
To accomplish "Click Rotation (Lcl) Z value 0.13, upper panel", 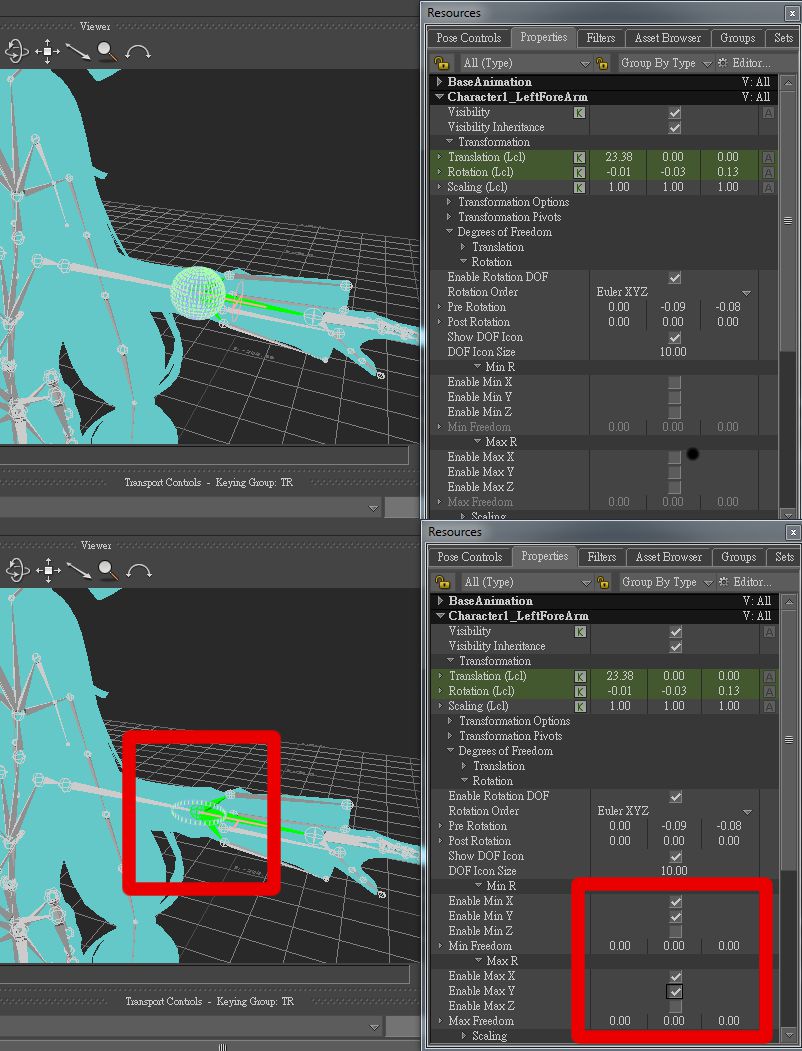I will [728, 172].
